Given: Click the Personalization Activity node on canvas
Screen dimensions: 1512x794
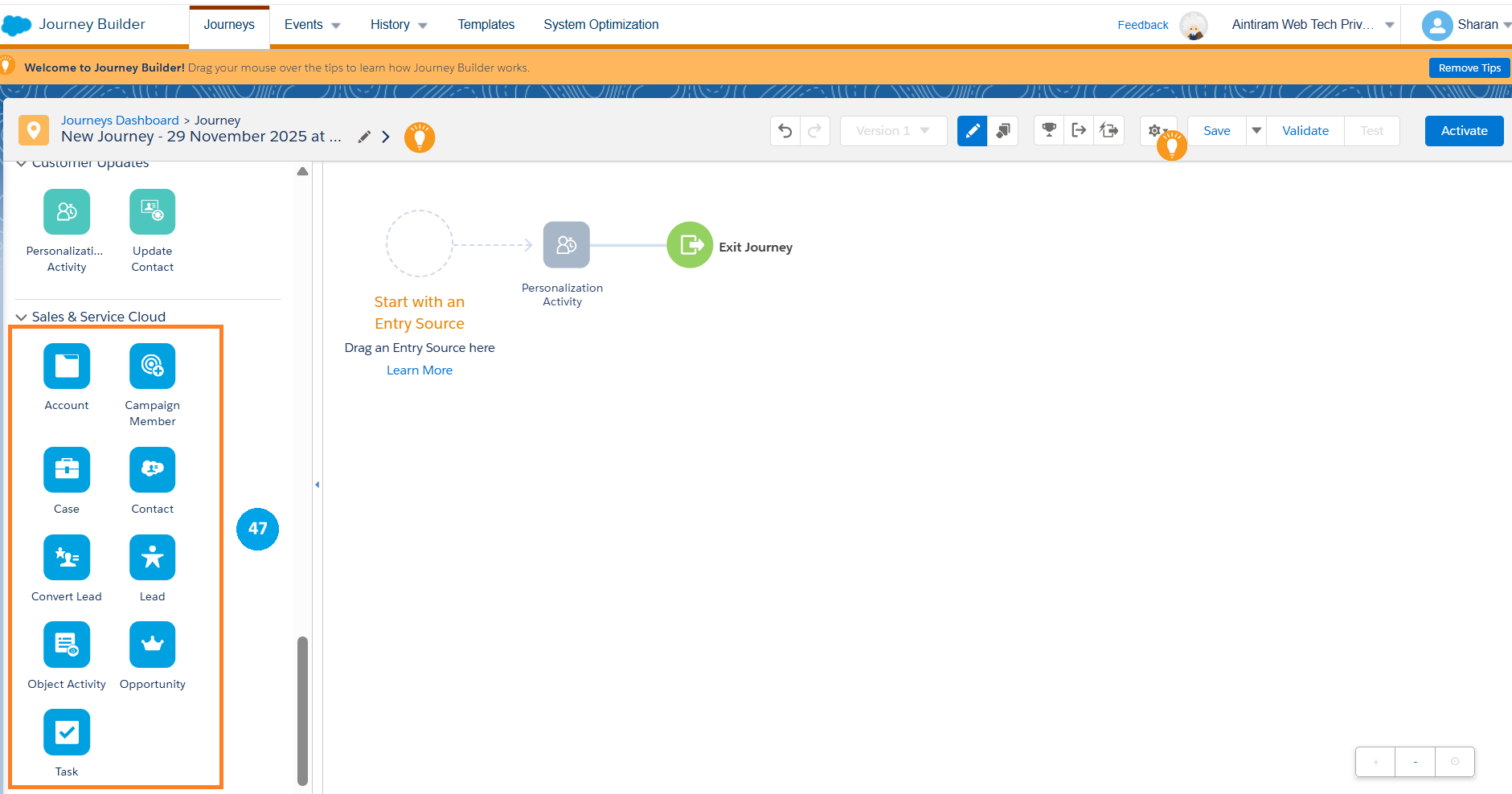Looking at the screenshot, I should coord(566,245).
